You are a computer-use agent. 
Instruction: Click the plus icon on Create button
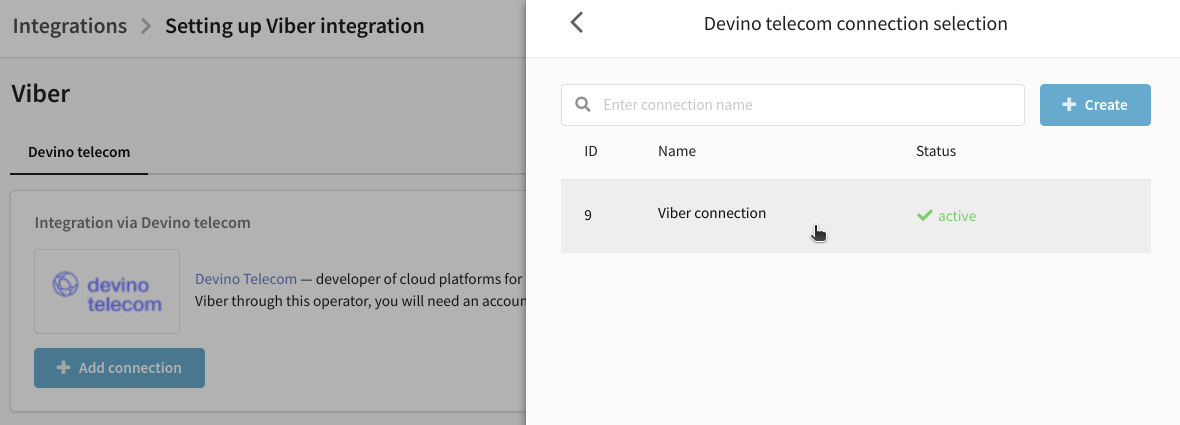(x=1069, y=105)
